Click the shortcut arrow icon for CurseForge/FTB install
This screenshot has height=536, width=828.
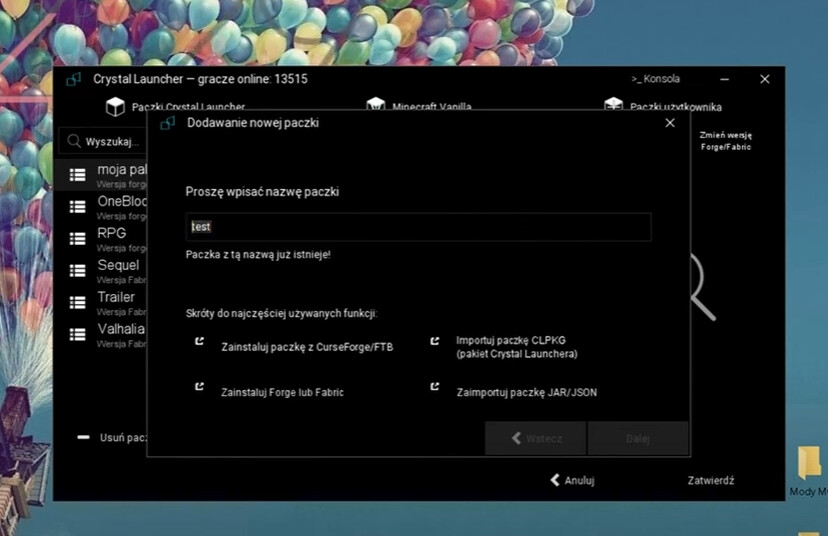coord(199,342)
